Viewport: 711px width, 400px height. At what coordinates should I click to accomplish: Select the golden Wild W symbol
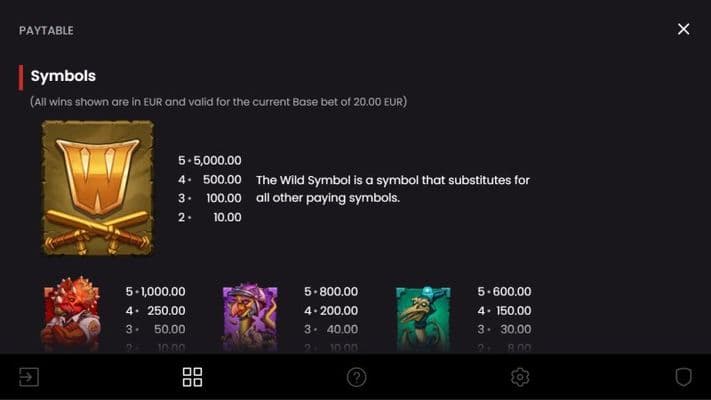point(98,187)
